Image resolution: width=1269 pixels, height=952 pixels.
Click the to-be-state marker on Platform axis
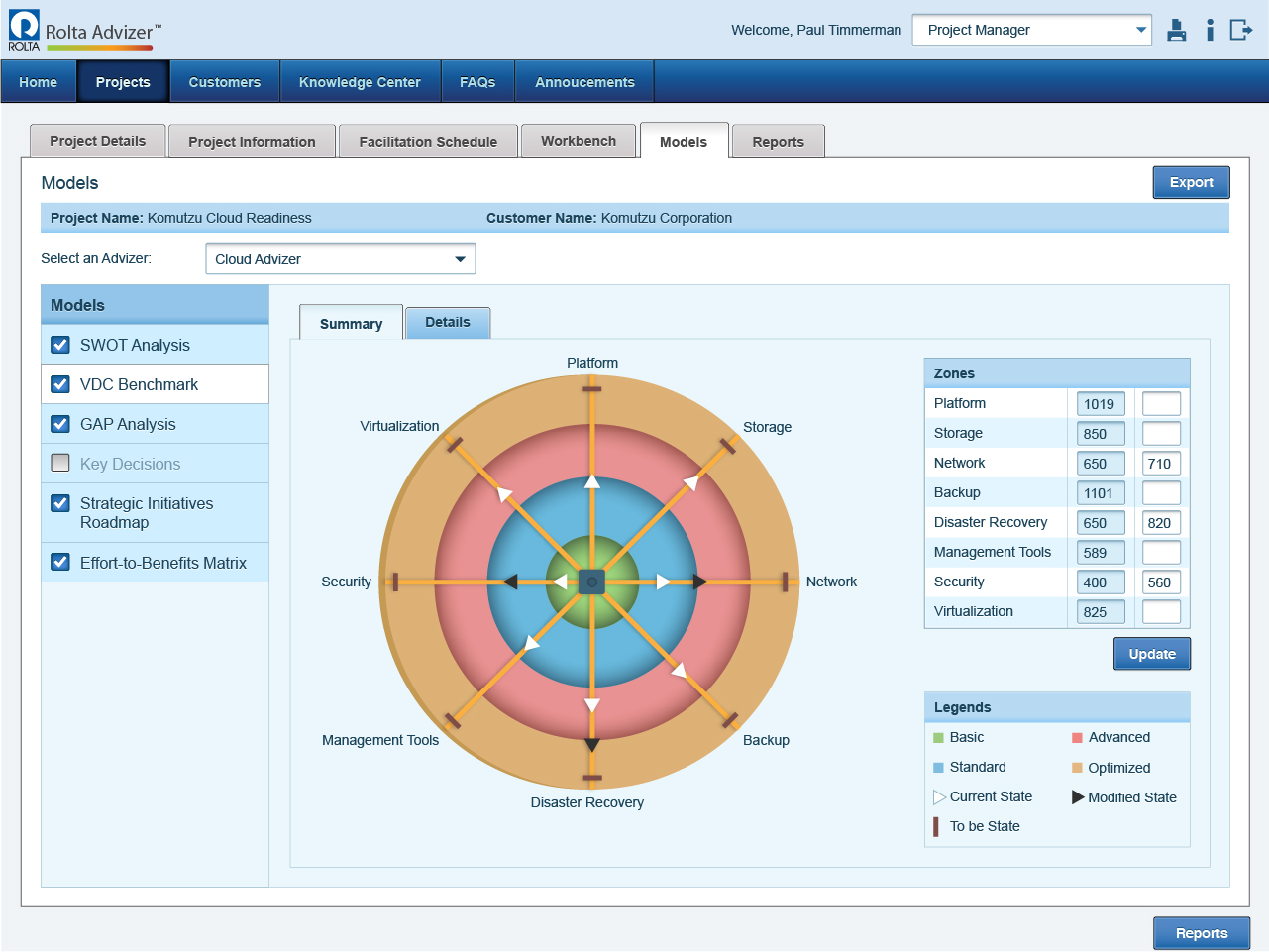[592, 388]
